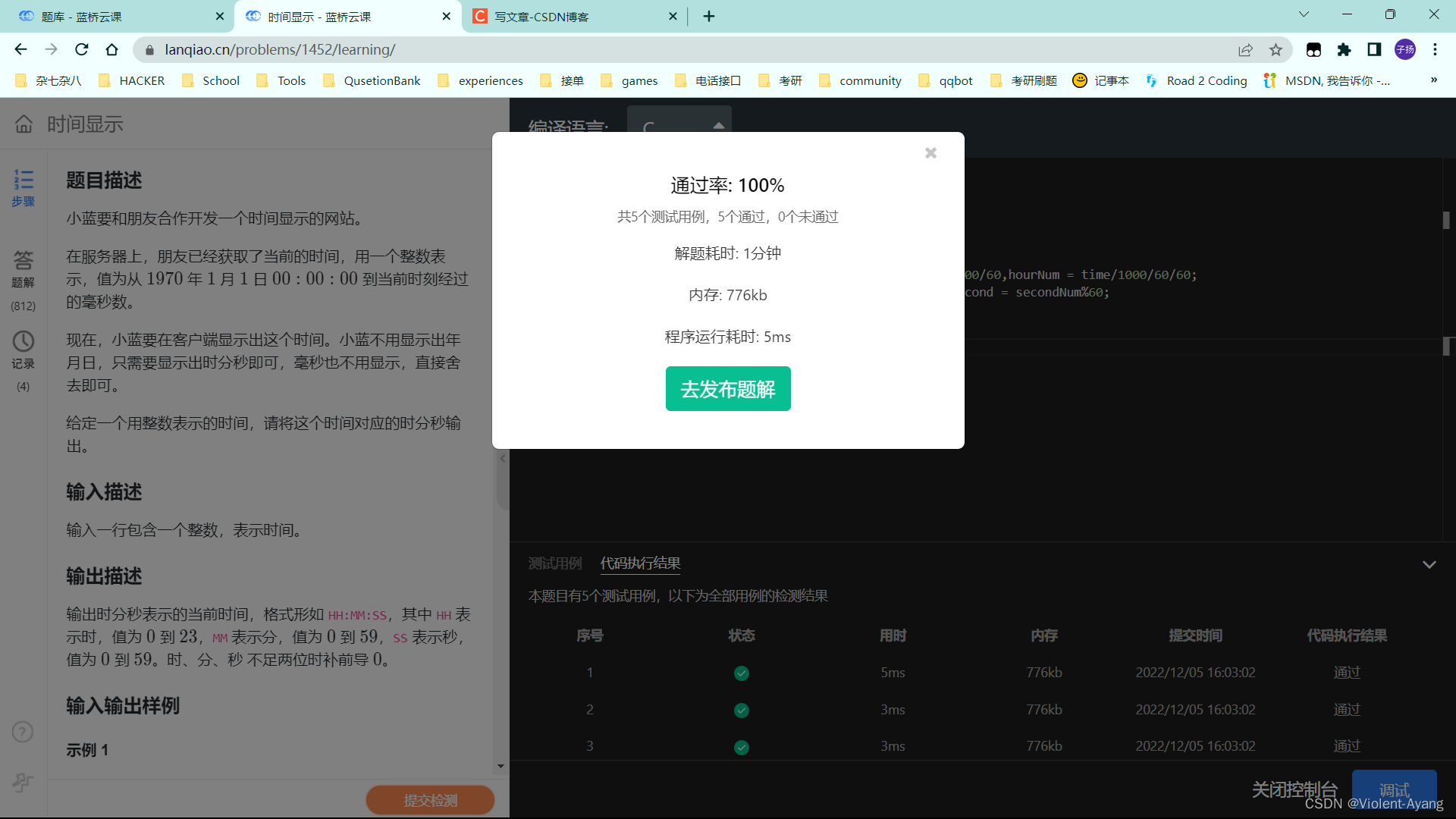This screenshot has width=1456, height=819.
Task: Click the 提交检测 submit button
Action: tap(429, 799)
